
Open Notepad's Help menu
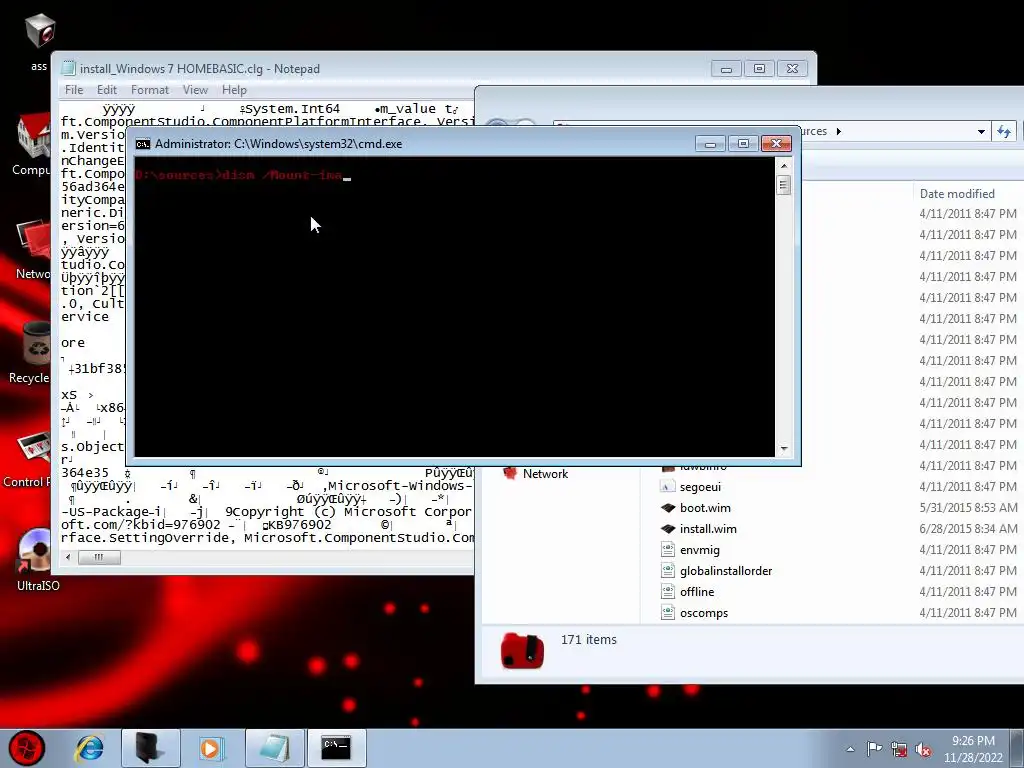point(234,90)
